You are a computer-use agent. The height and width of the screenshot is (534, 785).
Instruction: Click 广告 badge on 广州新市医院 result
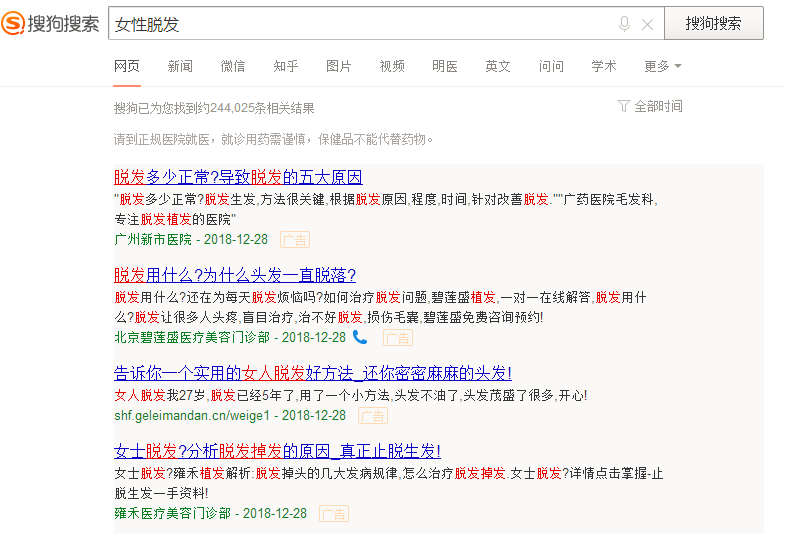pyautogui.click(x=295, y=240)
